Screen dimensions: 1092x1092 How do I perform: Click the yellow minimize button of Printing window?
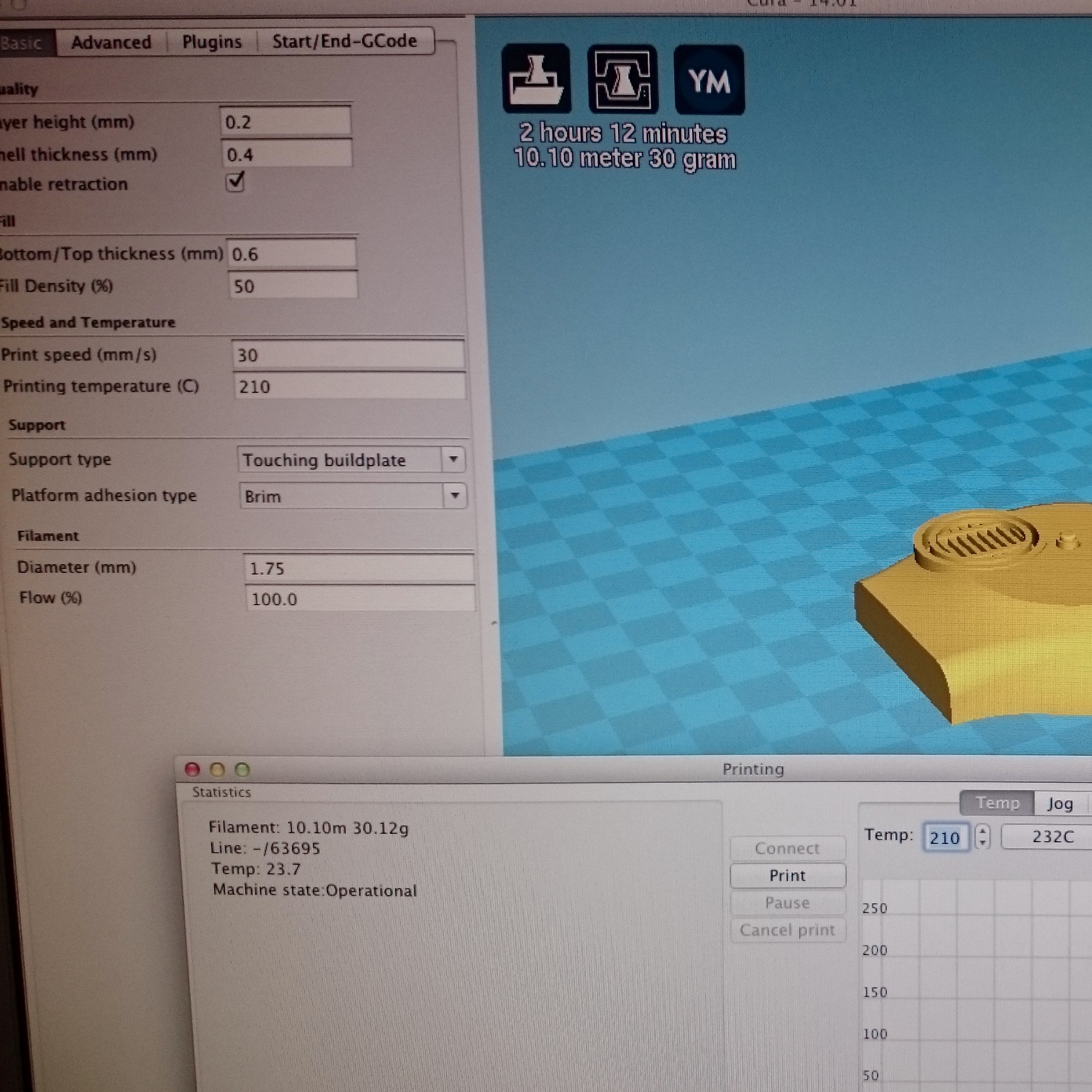click(x=217, y=769)
